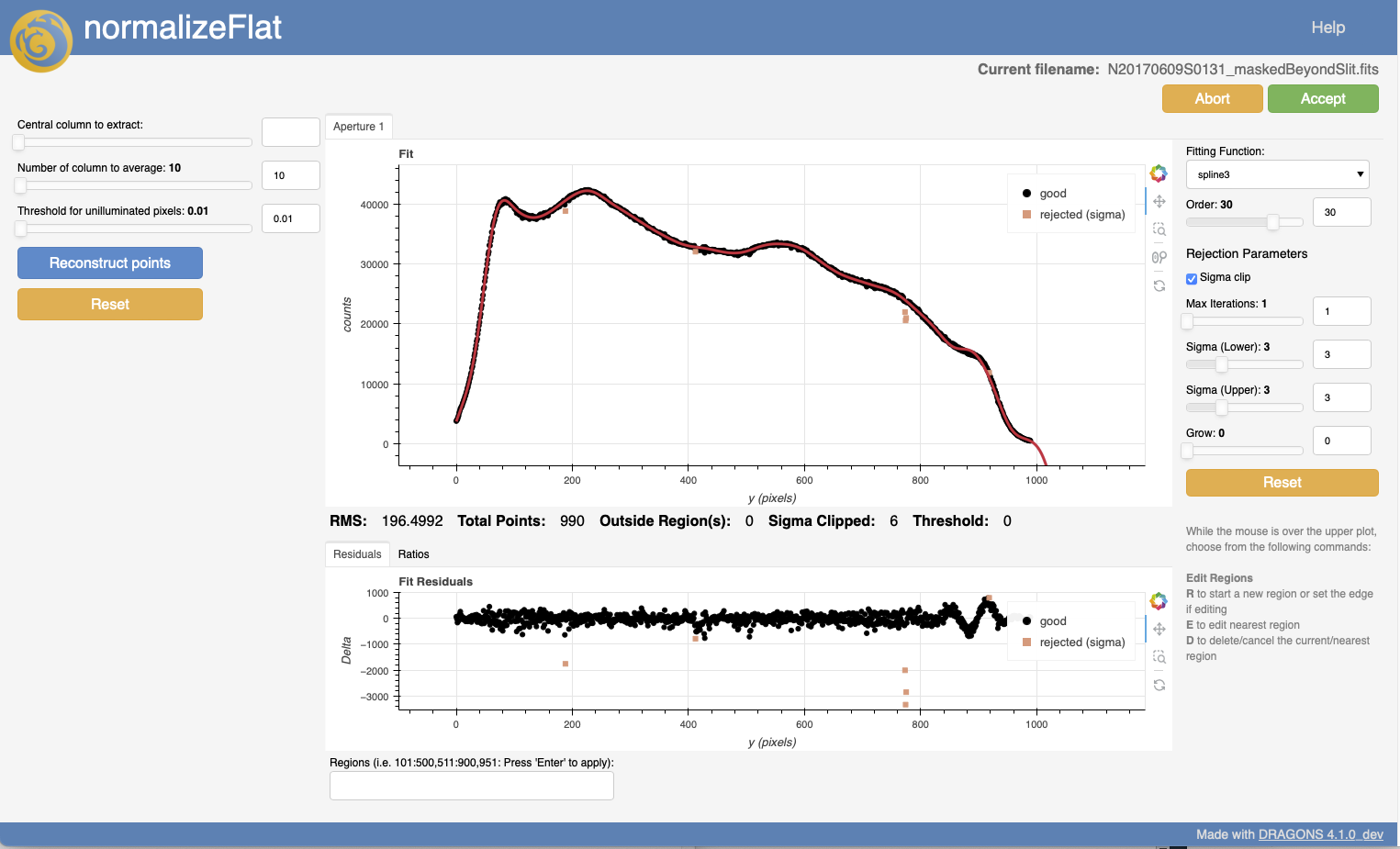Click the Max Iterations input field
Screen dimensions: 1400x849
pyautogui.click(x=1342, y=311)
